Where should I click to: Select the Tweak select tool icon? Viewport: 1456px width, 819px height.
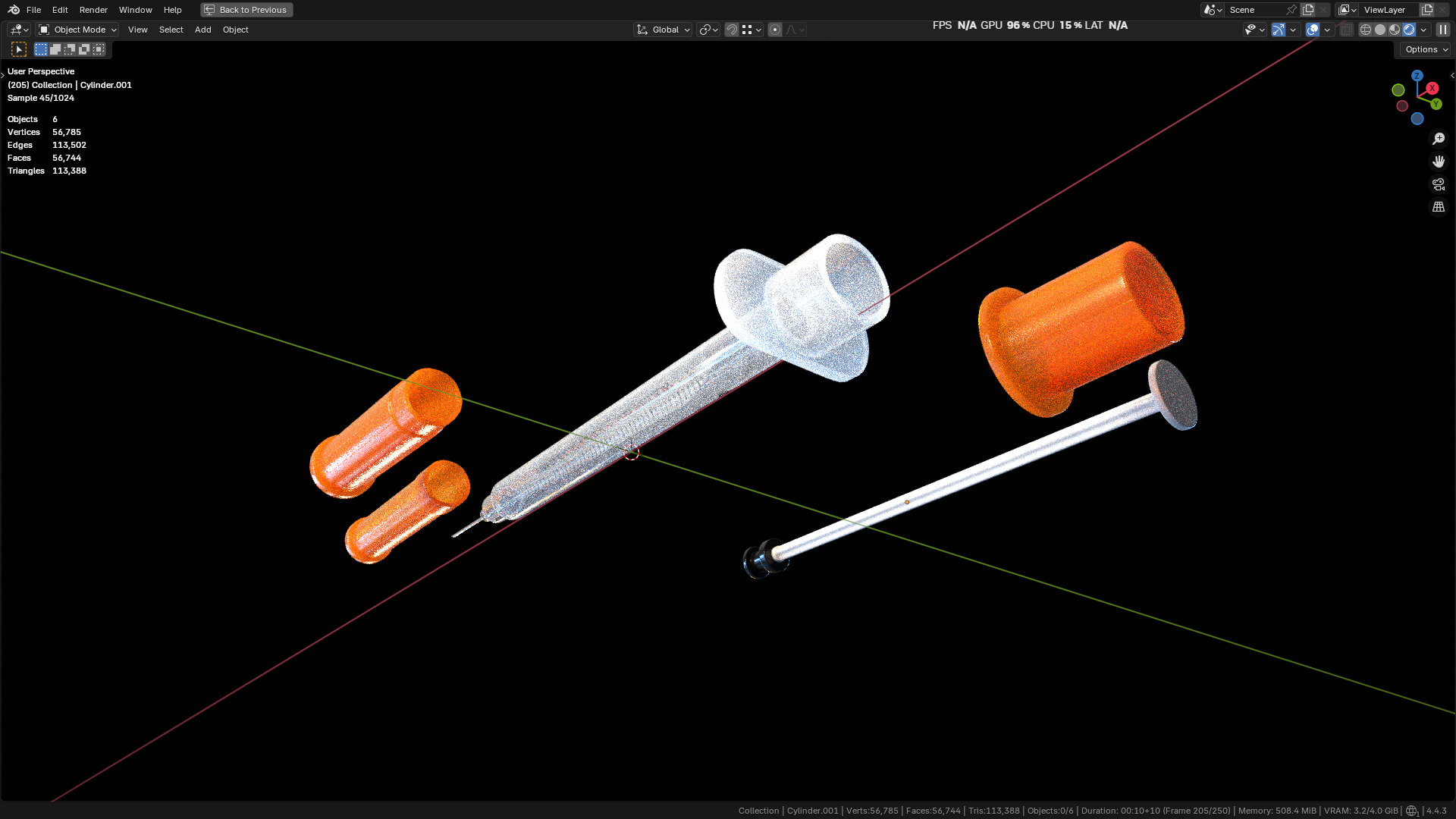coord(20,49)
